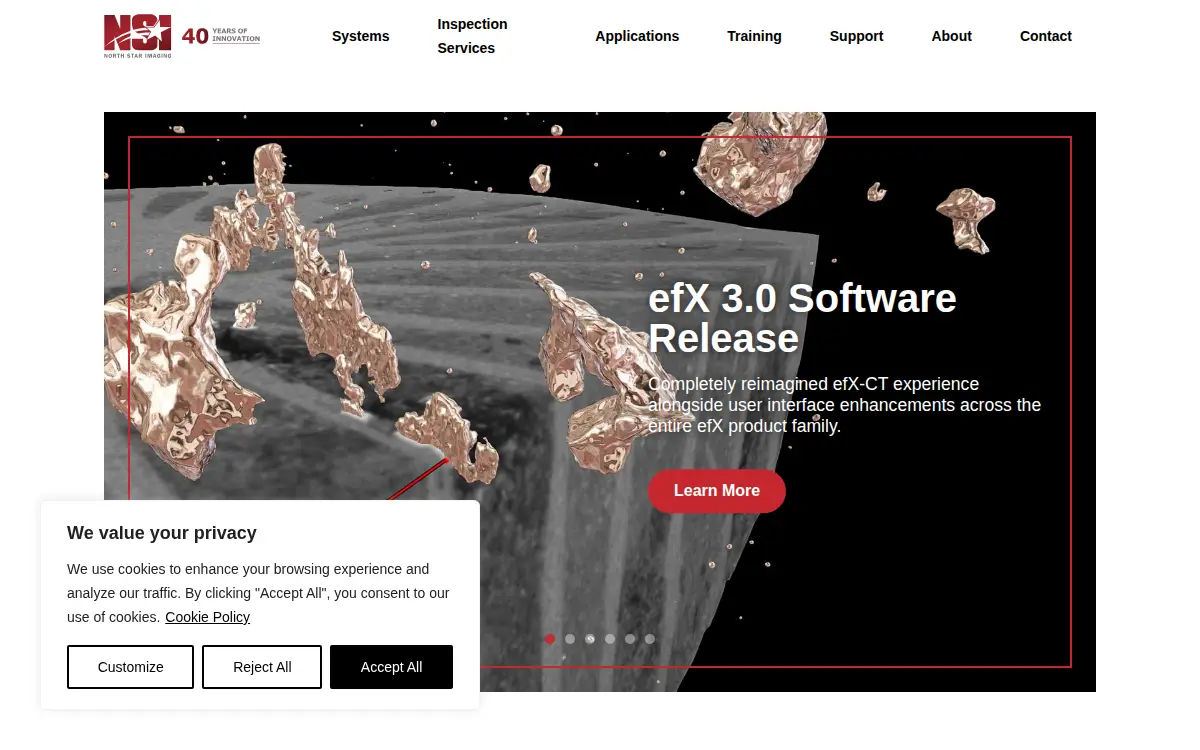
Task: Open the Systems menu
Action: point(361,36)
